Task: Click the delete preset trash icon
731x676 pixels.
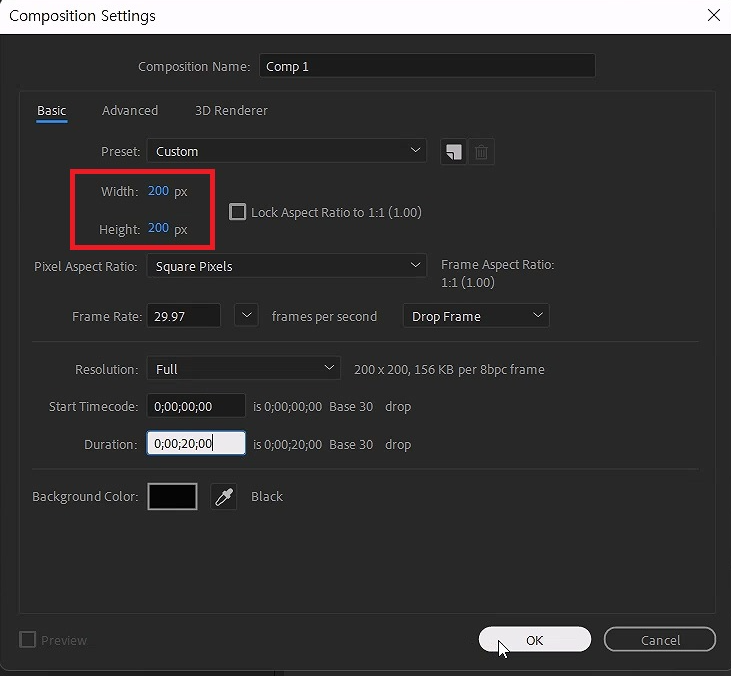Action: 481,152
